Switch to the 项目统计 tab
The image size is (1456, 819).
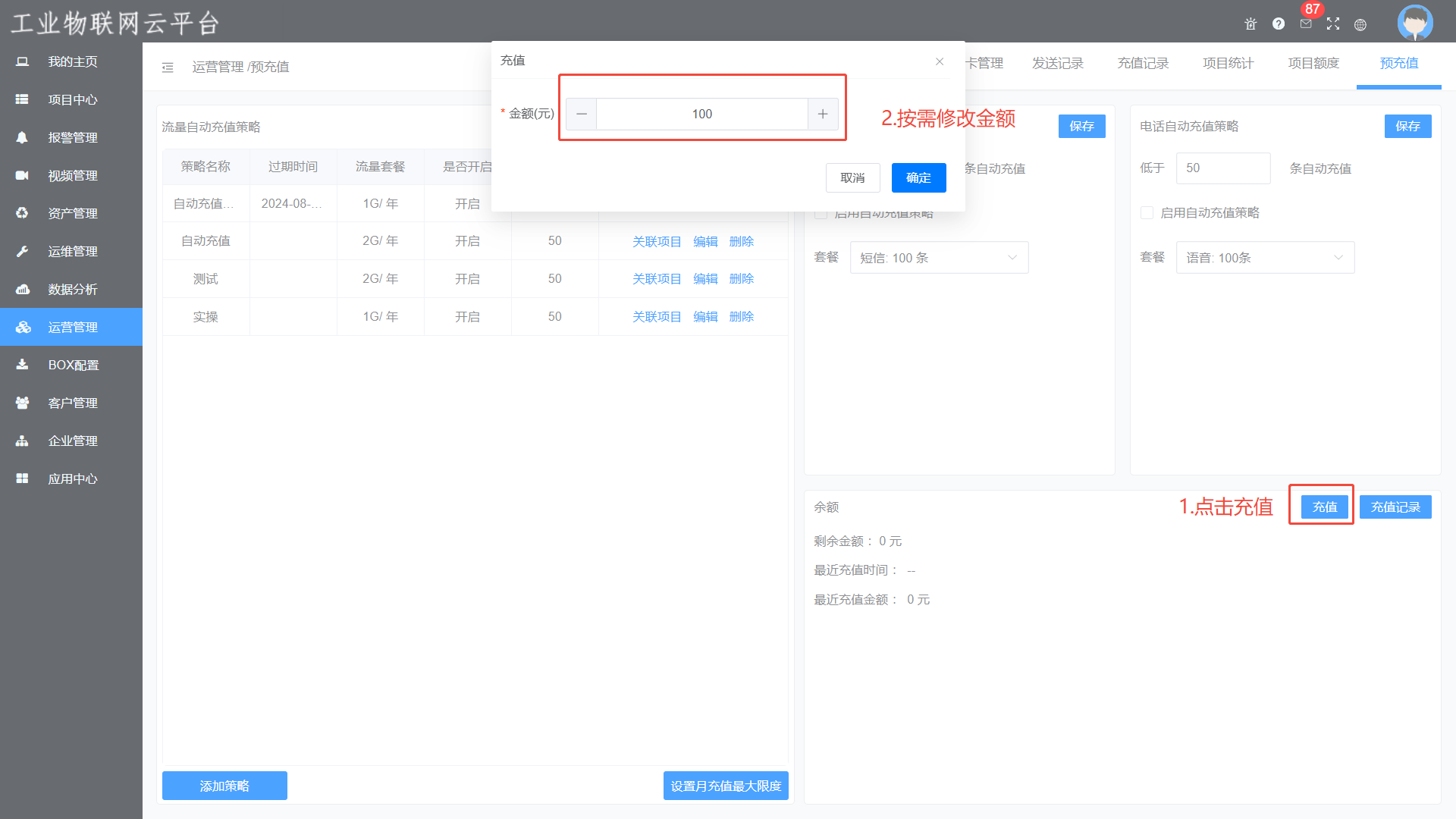[1228, 64]
